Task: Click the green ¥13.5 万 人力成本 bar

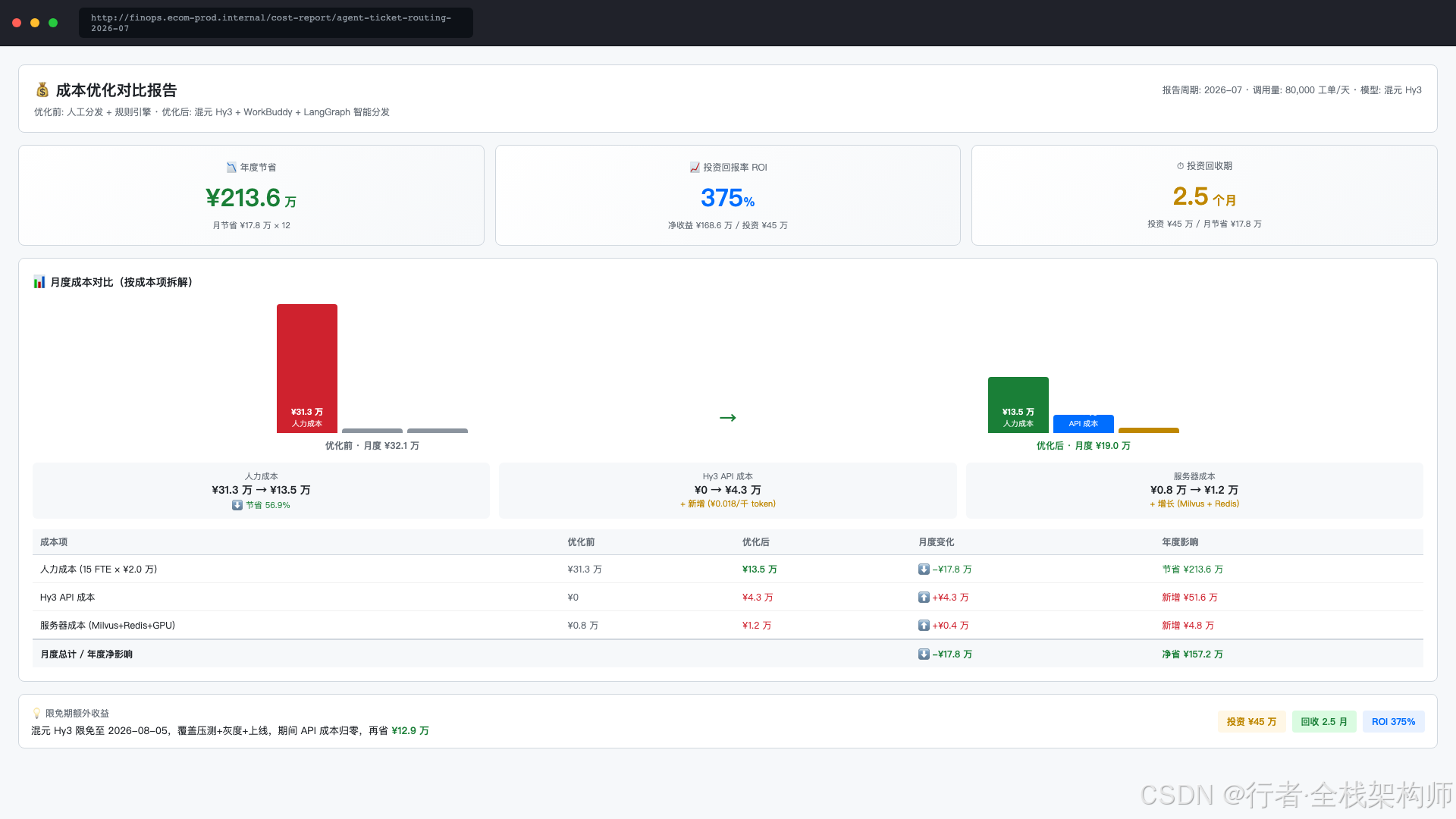Action: [1018, 405]
